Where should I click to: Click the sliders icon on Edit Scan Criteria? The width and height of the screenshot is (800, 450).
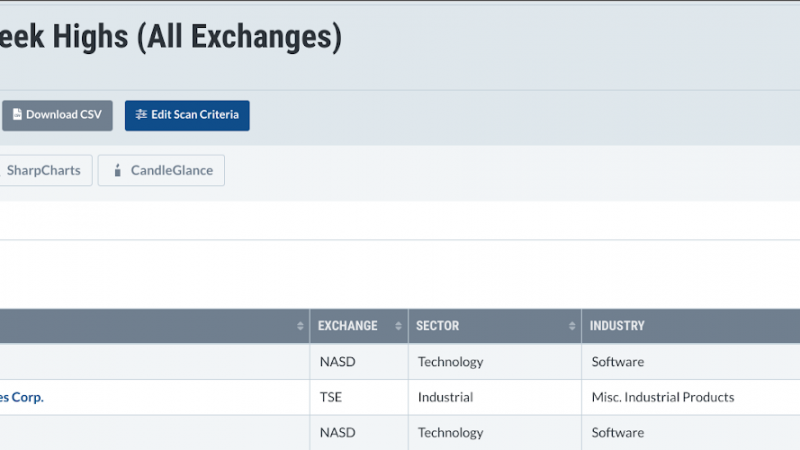141,114
